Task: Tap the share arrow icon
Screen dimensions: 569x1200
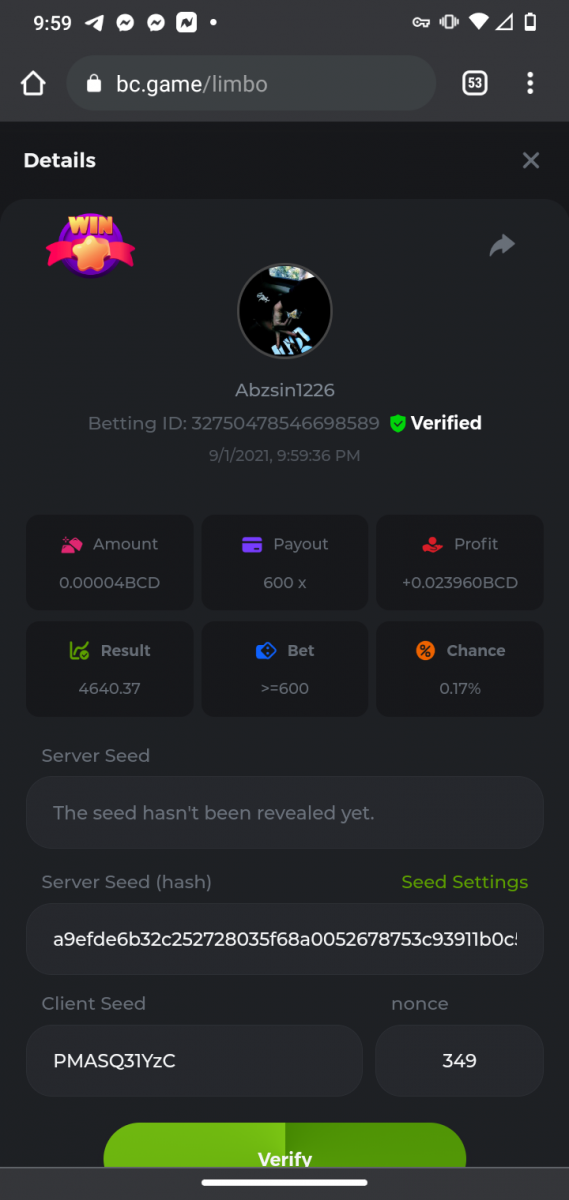Action: [x=502, y=245]
